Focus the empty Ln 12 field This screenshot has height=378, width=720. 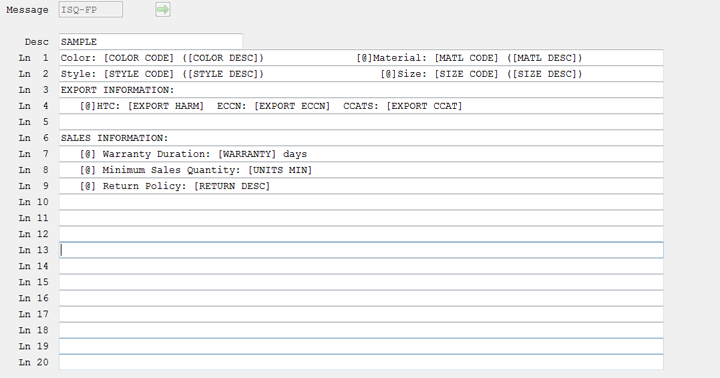(361, 234)
